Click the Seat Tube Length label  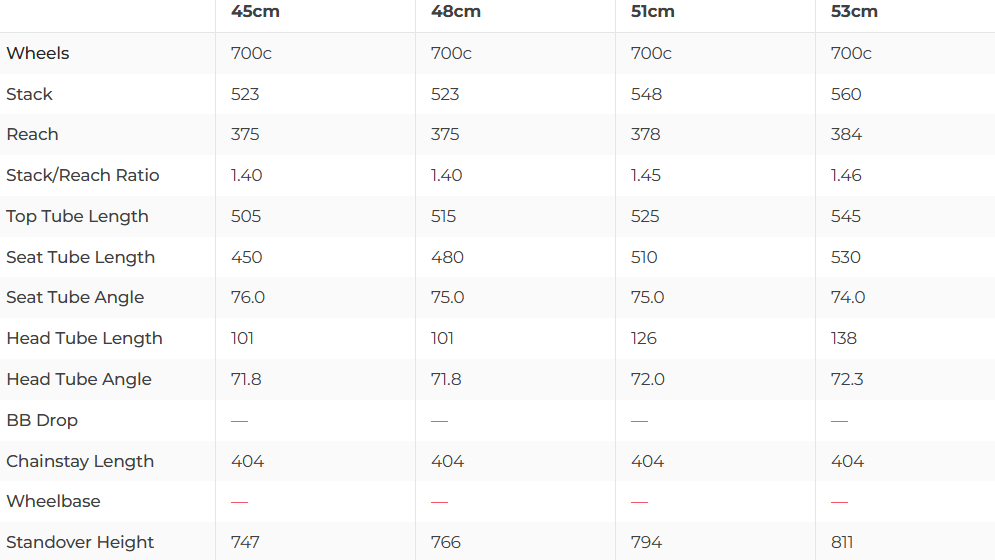click(x=80, y=257)
